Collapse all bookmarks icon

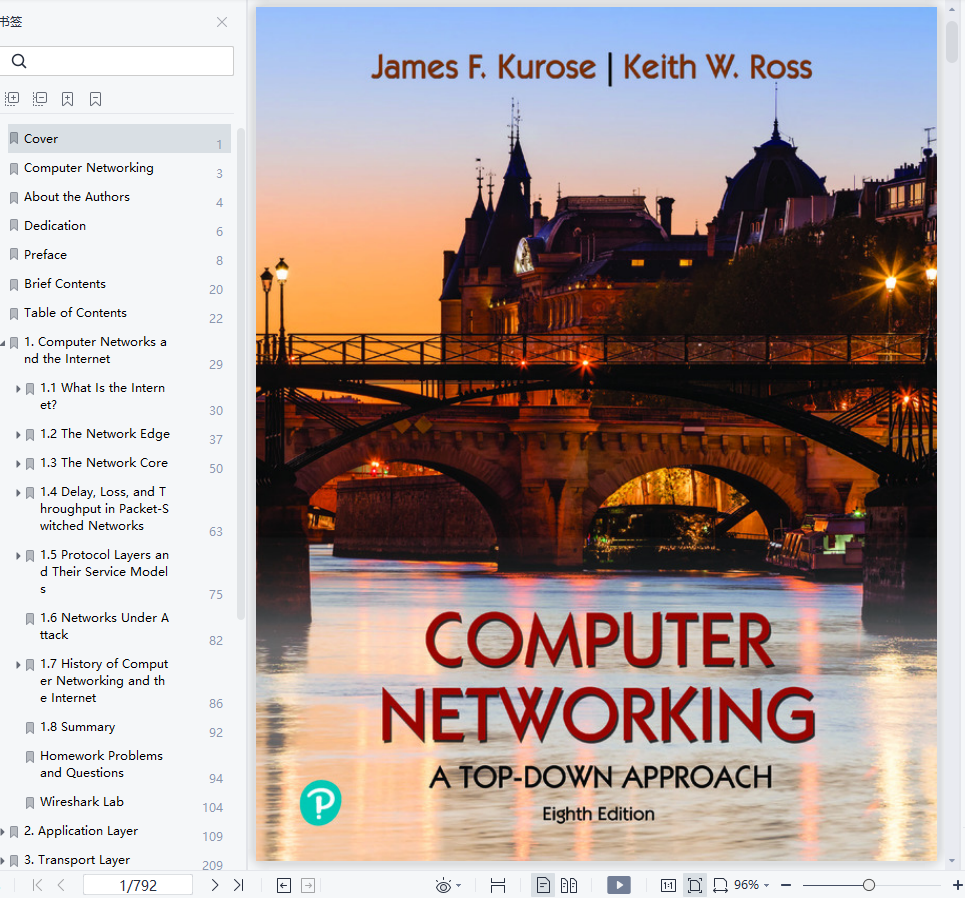[40, 98]
